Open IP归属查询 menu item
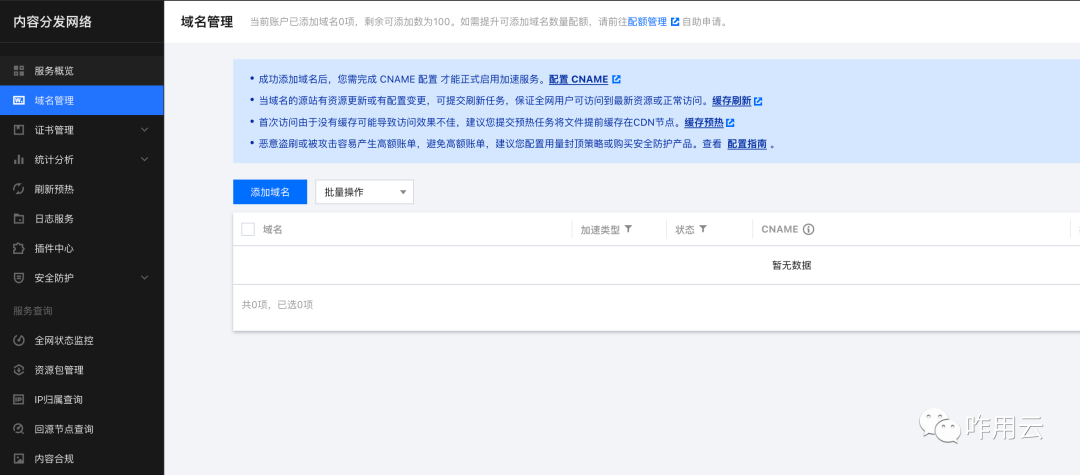The width and height of the screenshot is (1080, 475). tap(82, 399)
